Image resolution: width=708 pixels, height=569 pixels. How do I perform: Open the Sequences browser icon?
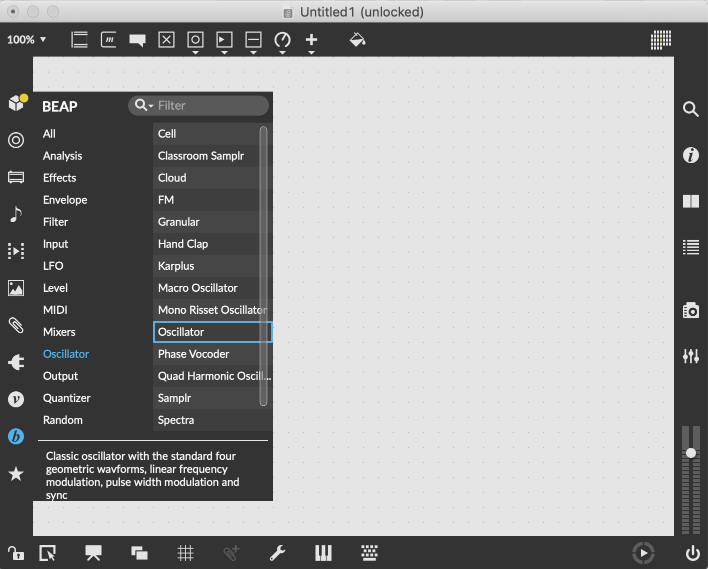click(16, 251)
